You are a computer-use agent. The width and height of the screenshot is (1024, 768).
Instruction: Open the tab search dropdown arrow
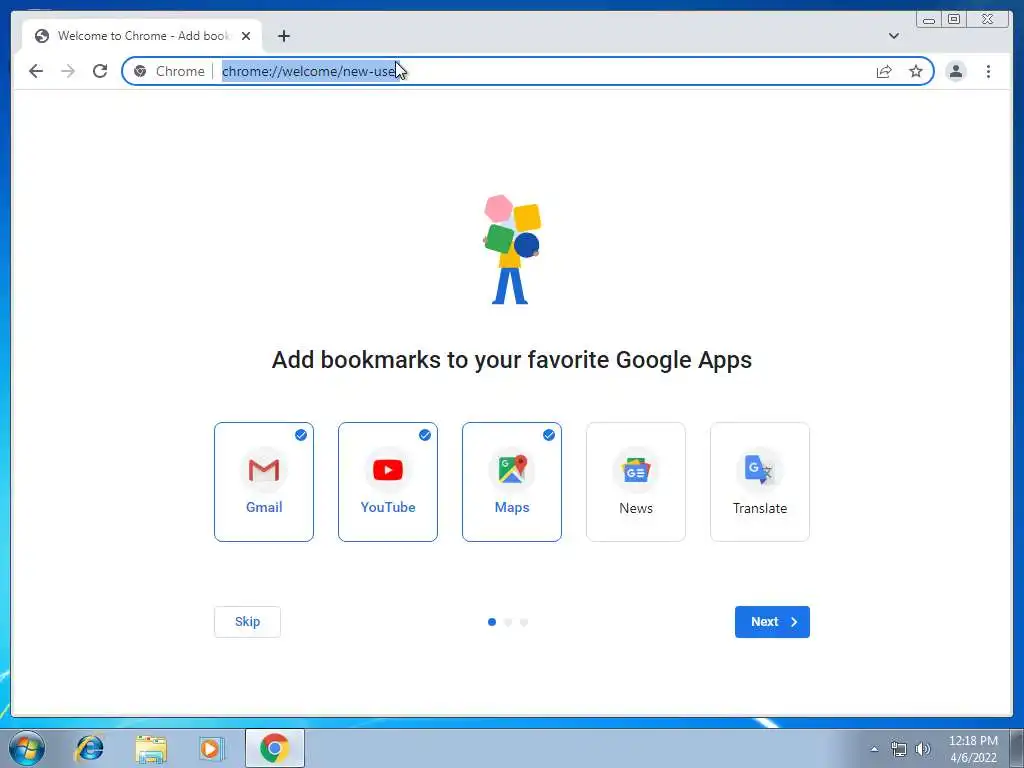893,36
